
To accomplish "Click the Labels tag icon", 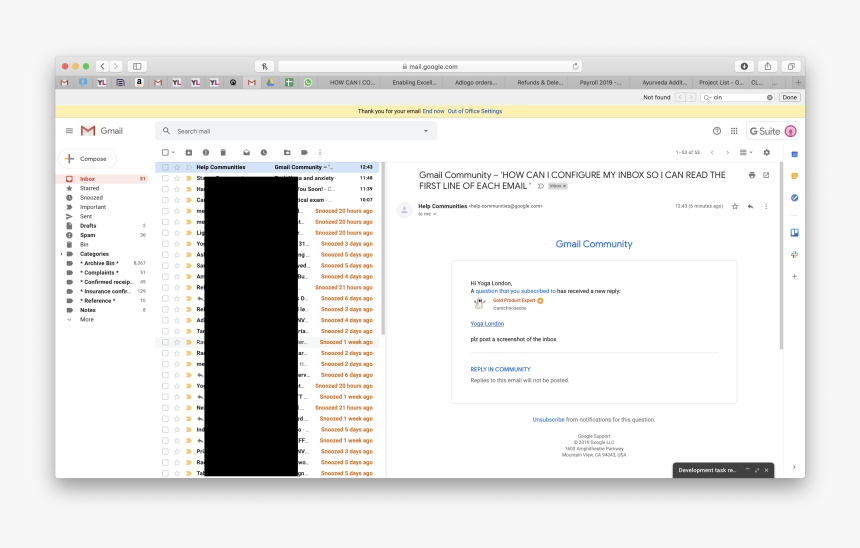I will [304, 152].
